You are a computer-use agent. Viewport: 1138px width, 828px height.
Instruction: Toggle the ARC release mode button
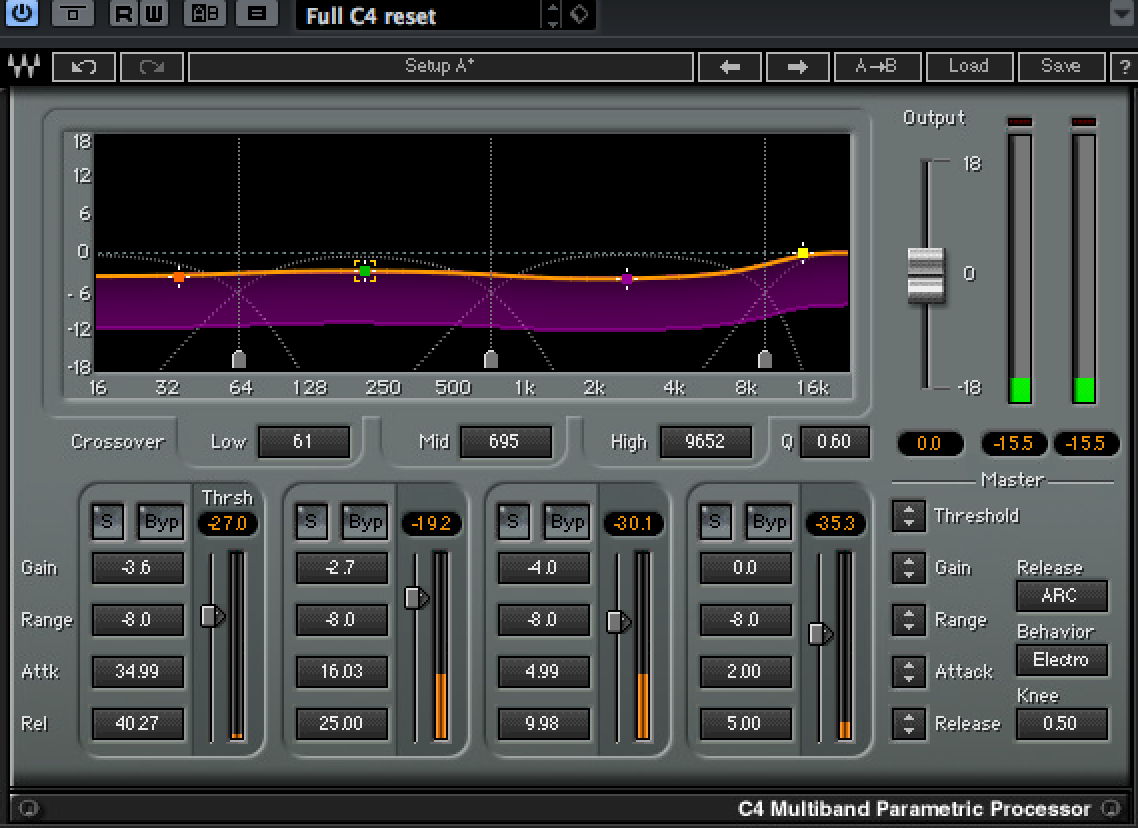(x=1062, y=596)
